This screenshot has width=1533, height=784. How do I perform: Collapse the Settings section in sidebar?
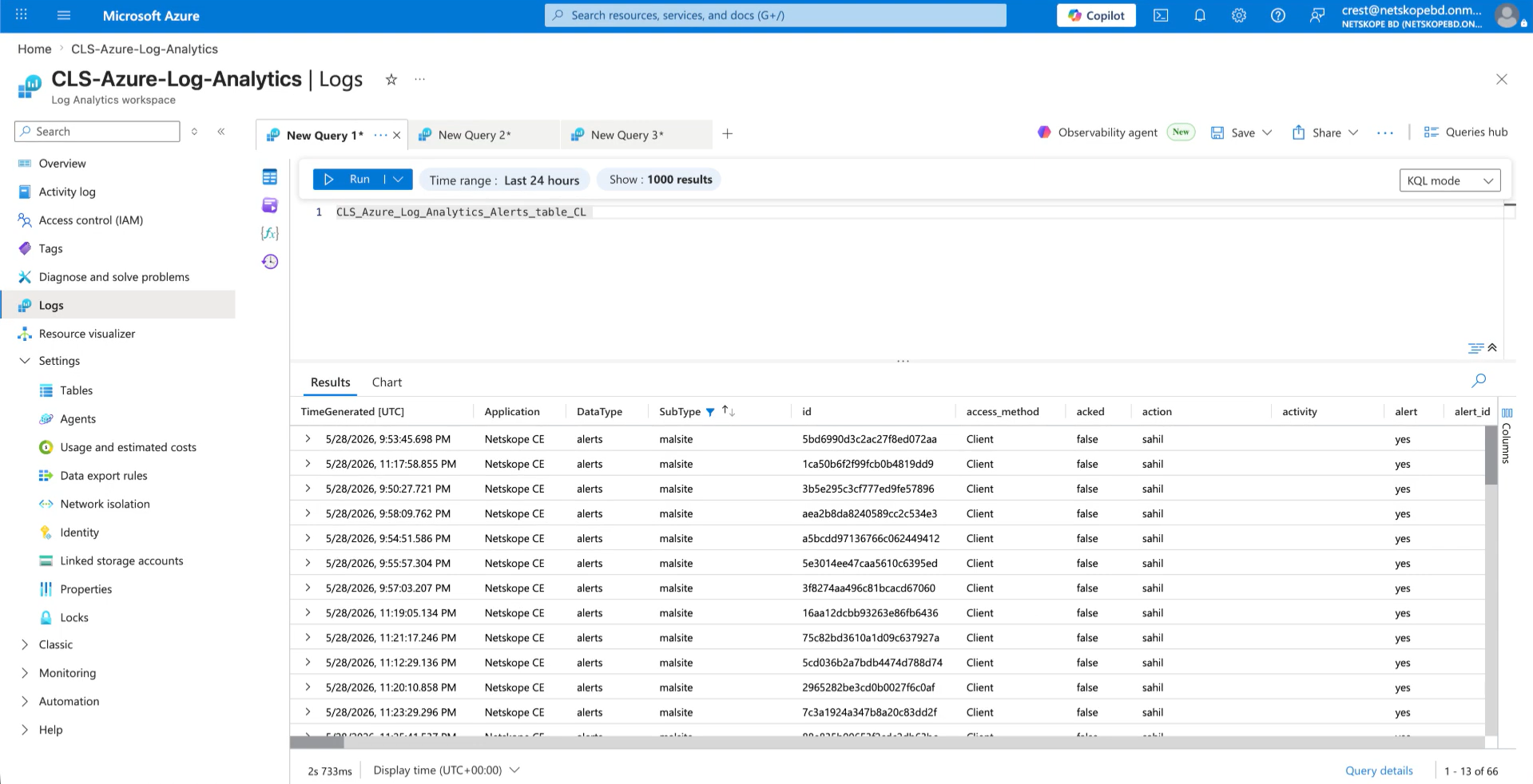tap(25, 361)
